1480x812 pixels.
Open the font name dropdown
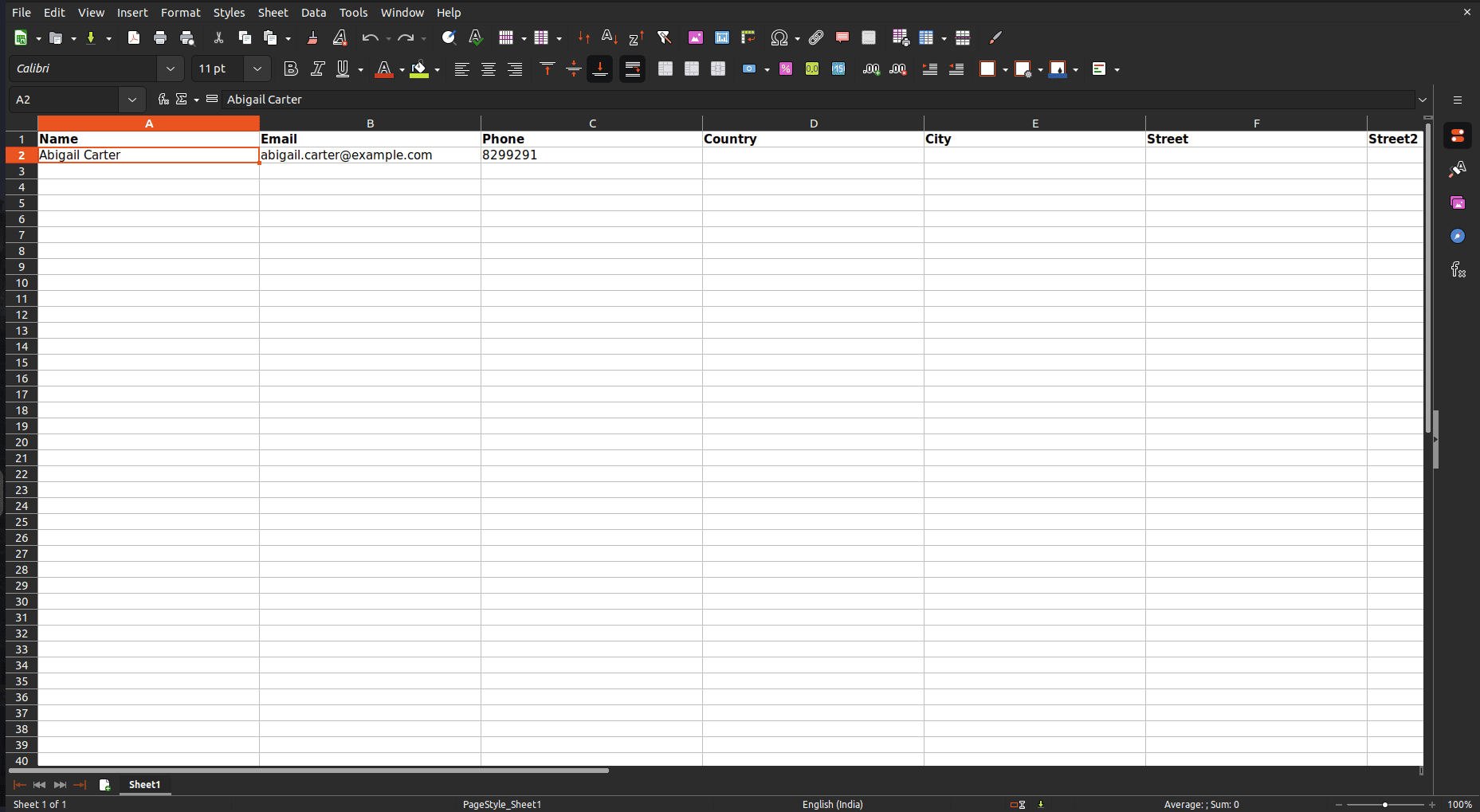pos(170,69)
